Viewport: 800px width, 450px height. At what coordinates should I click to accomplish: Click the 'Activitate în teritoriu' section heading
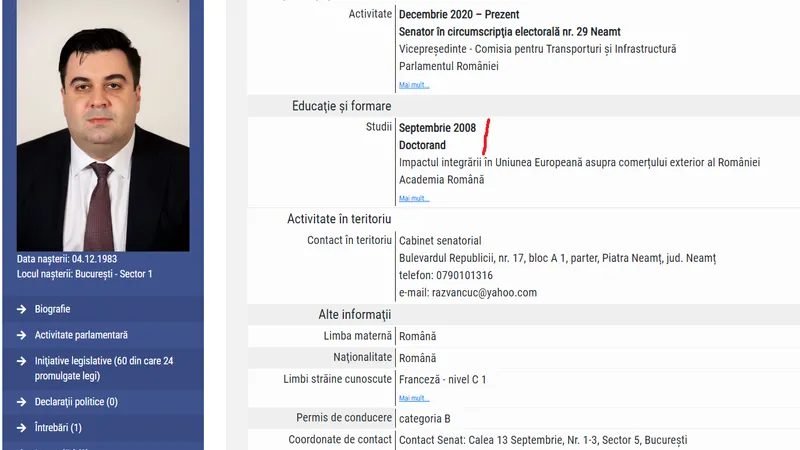(339, 219)
